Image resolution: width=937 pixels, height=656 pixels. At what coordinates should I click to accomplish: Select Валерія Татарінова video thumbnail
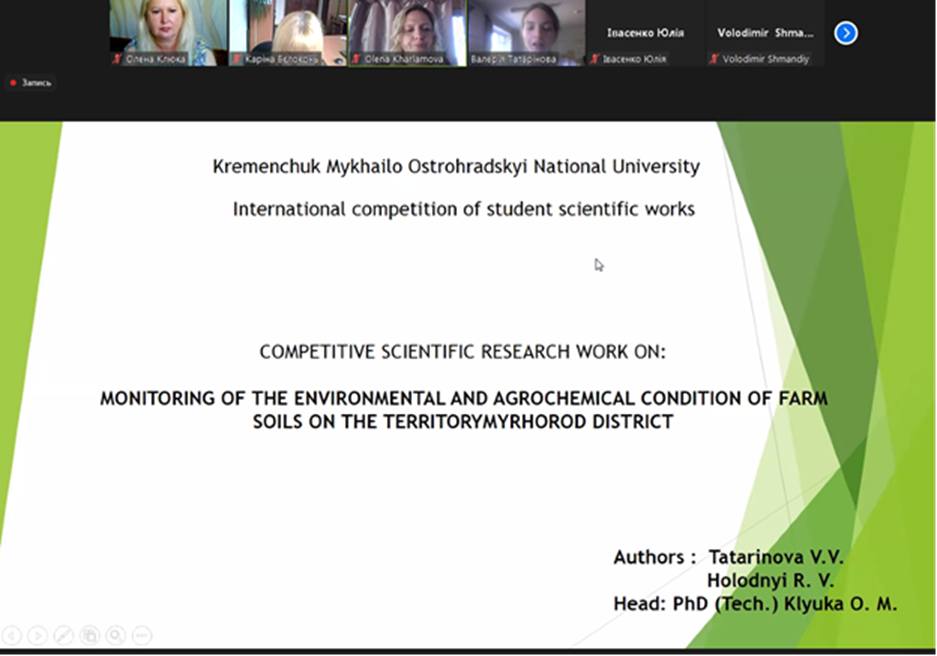(x=527, y=33)
